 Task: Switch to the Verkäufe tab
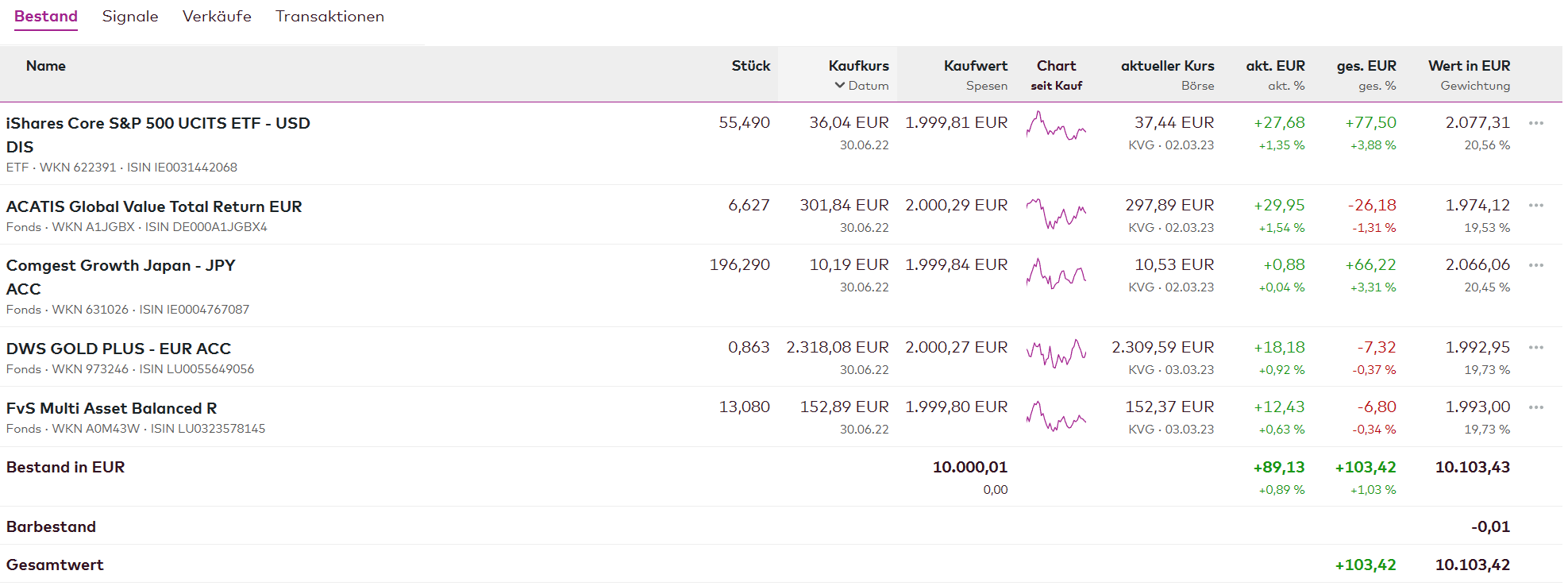217,17
